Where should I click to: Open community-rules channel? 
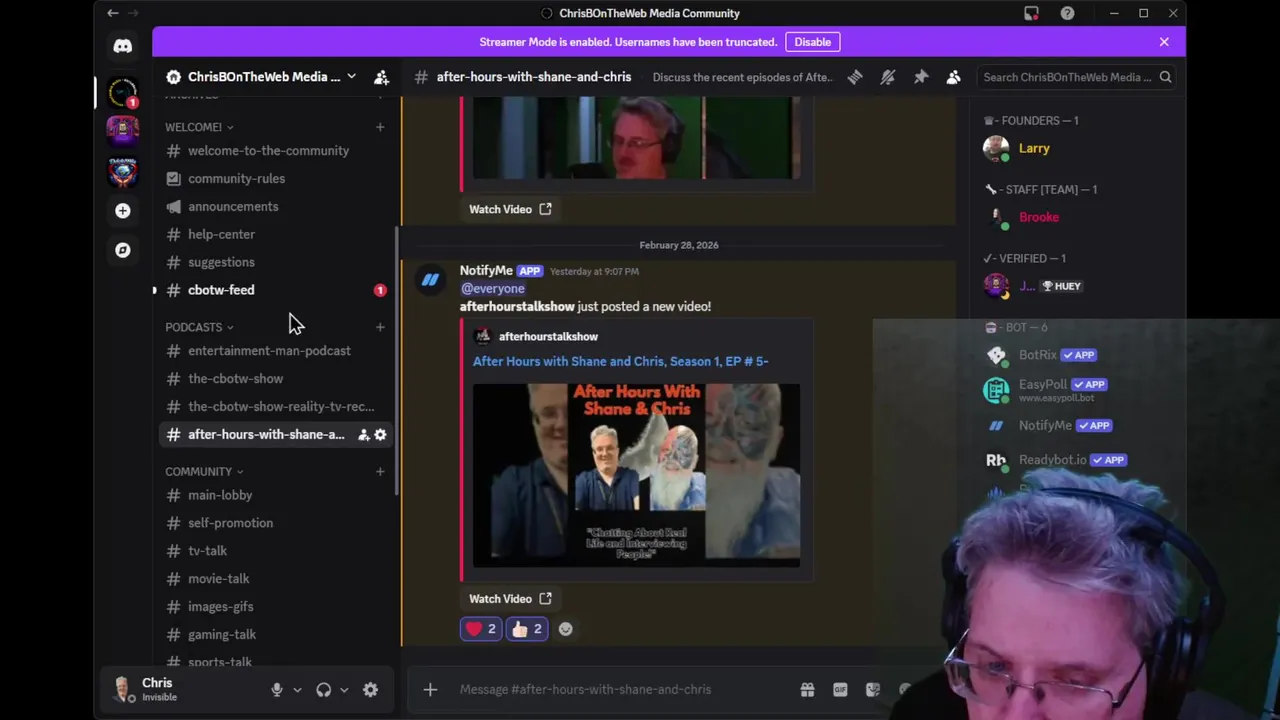(x=275, y=178)
